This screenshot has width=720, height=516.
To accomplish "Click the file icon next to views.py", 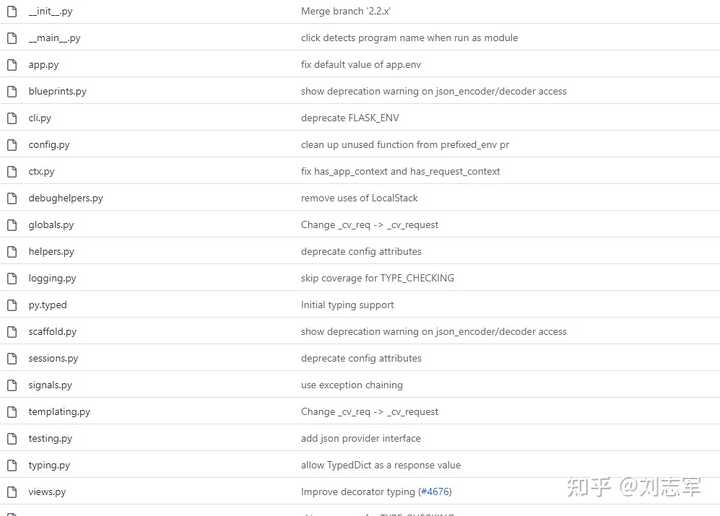I will coord(12,492).
